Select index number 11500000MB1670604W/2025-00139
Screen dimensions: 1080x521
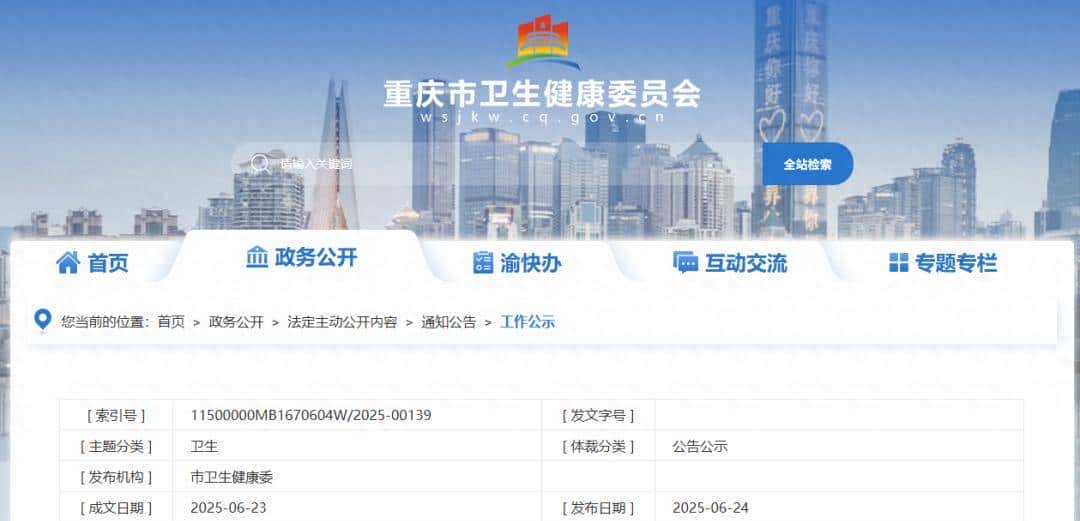311,416
